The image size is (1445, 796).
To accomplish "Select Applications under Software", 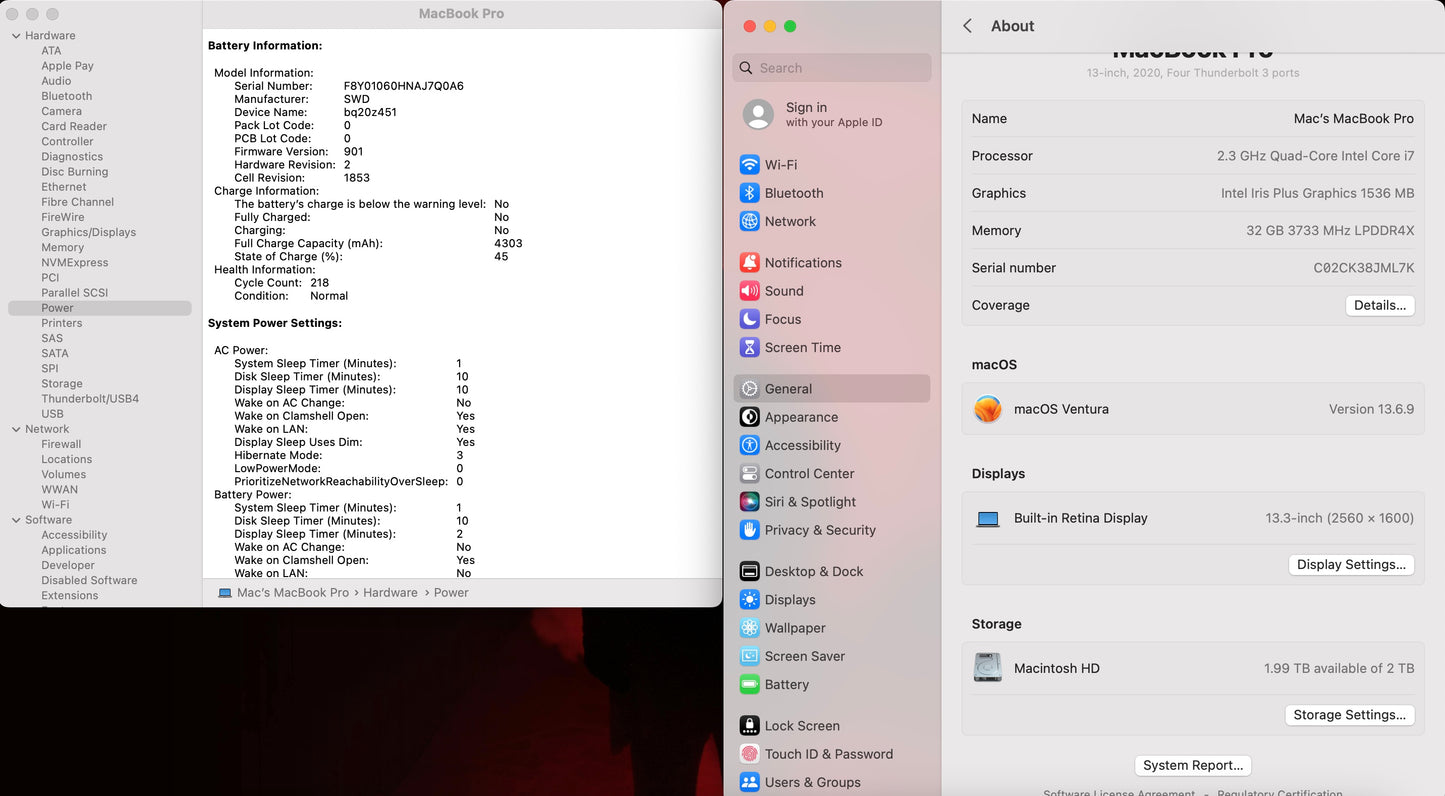I will [x=73, y=549].
